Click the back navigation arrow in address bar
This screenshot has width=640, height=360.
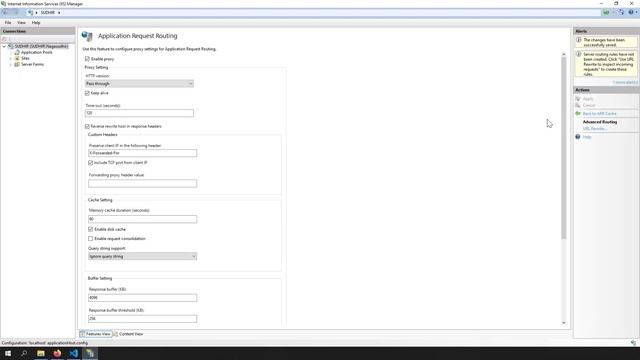click(5, 13)
